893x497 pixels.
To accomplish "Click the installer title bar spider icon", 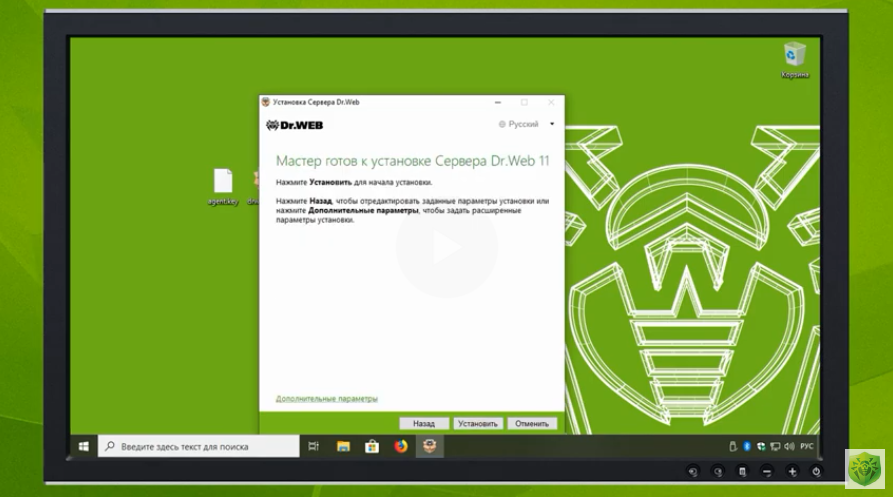I will tap(265, 102).
